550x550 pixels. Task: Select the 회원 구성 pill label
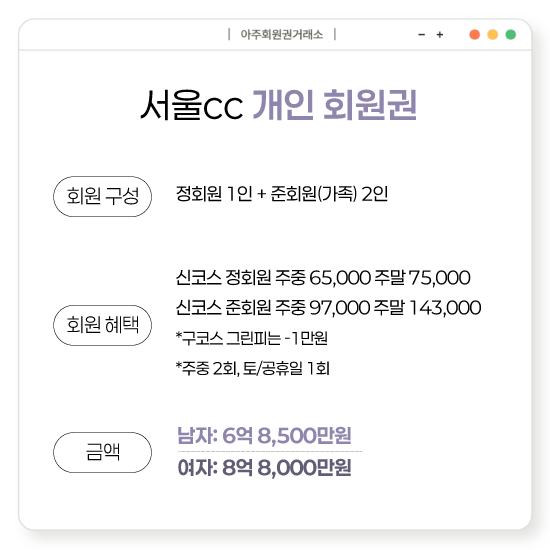(102, 196)
